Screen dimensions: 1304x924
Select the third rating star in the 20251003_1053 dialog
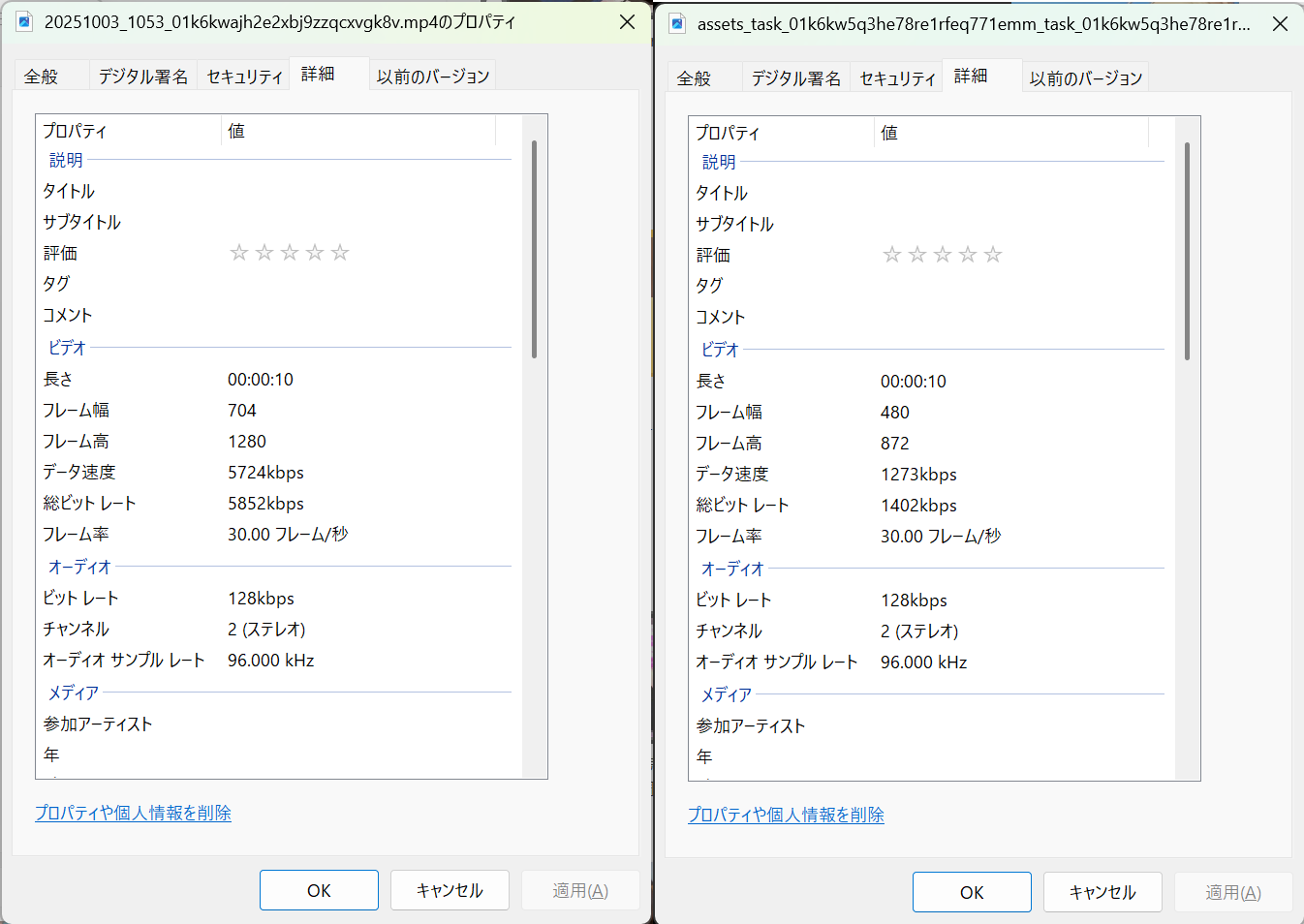click(x=290, y=253)
